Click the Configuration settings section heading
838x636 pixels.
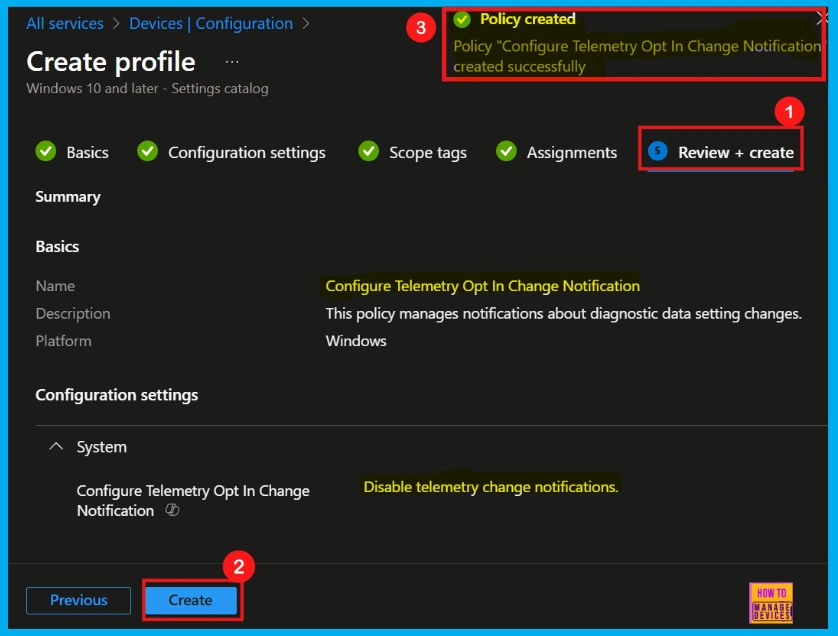click(117, 395)
